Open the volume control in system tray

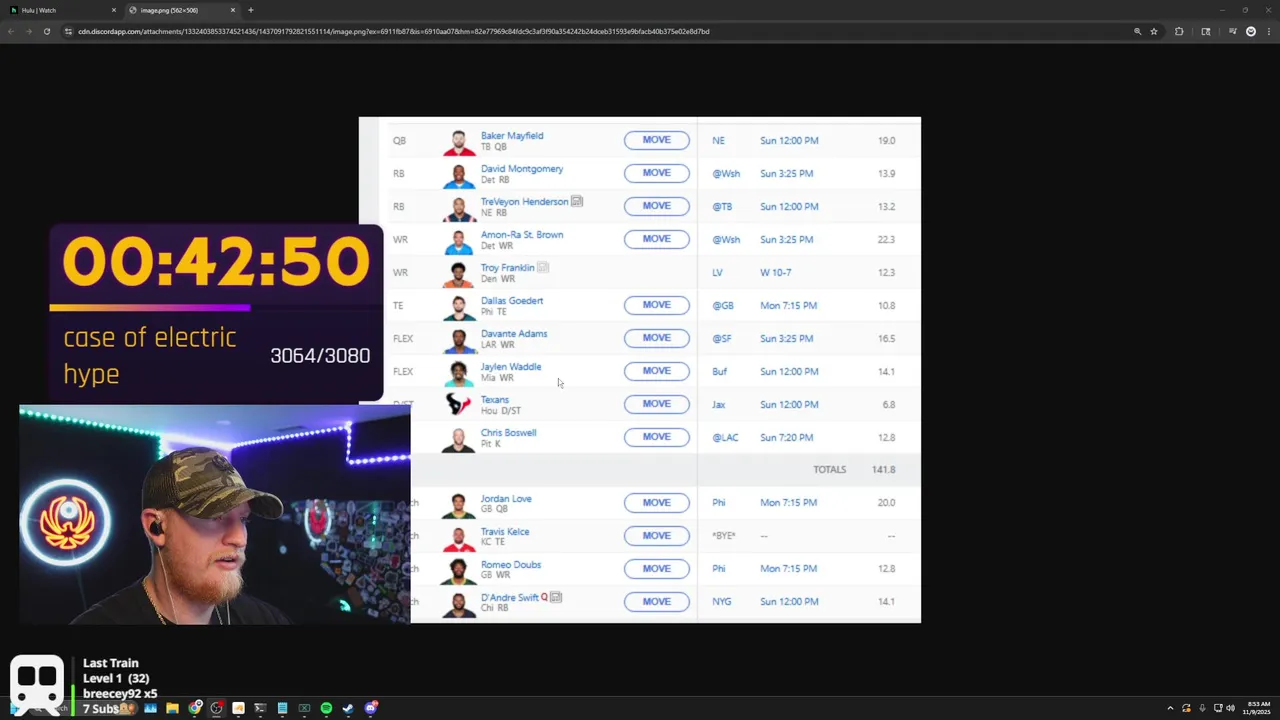1230,708
